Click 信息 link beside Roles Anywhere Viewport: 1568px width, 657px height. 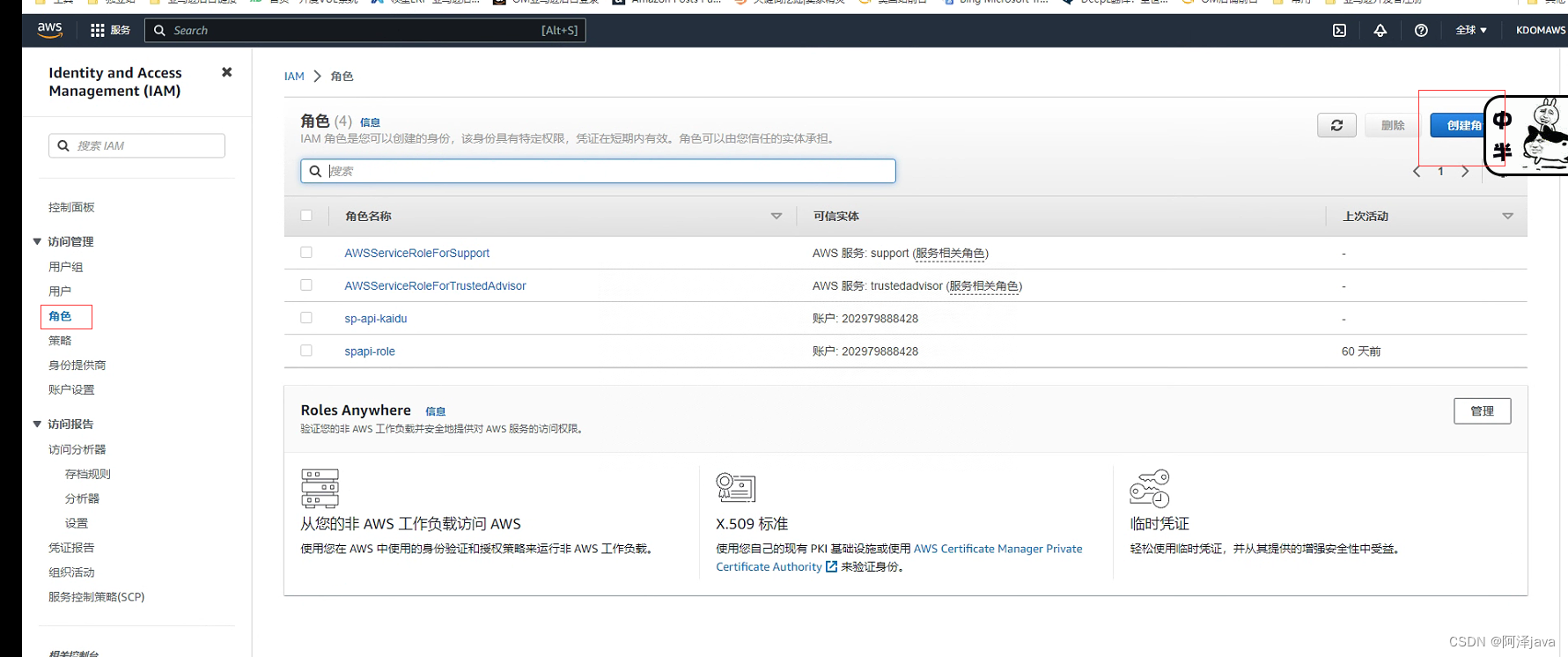tap(435, 411)
